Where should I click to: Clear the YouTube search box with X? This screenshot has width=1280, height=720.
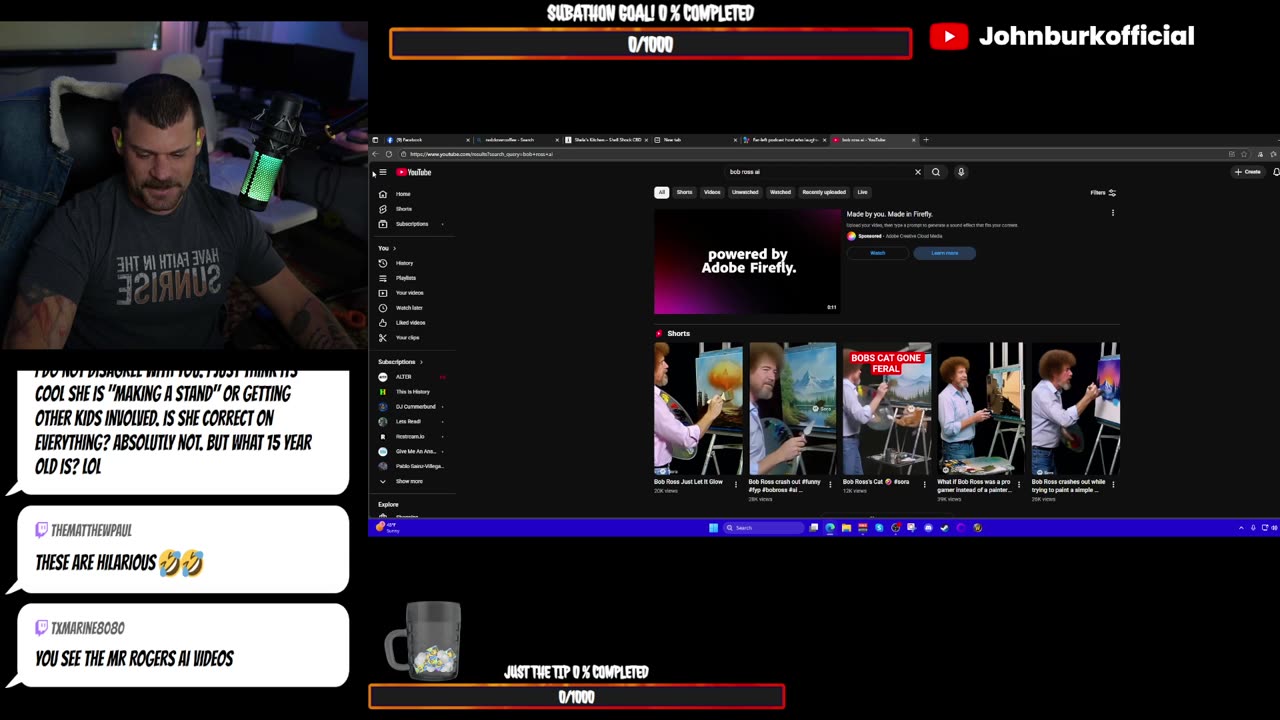(x=917, y=172)
